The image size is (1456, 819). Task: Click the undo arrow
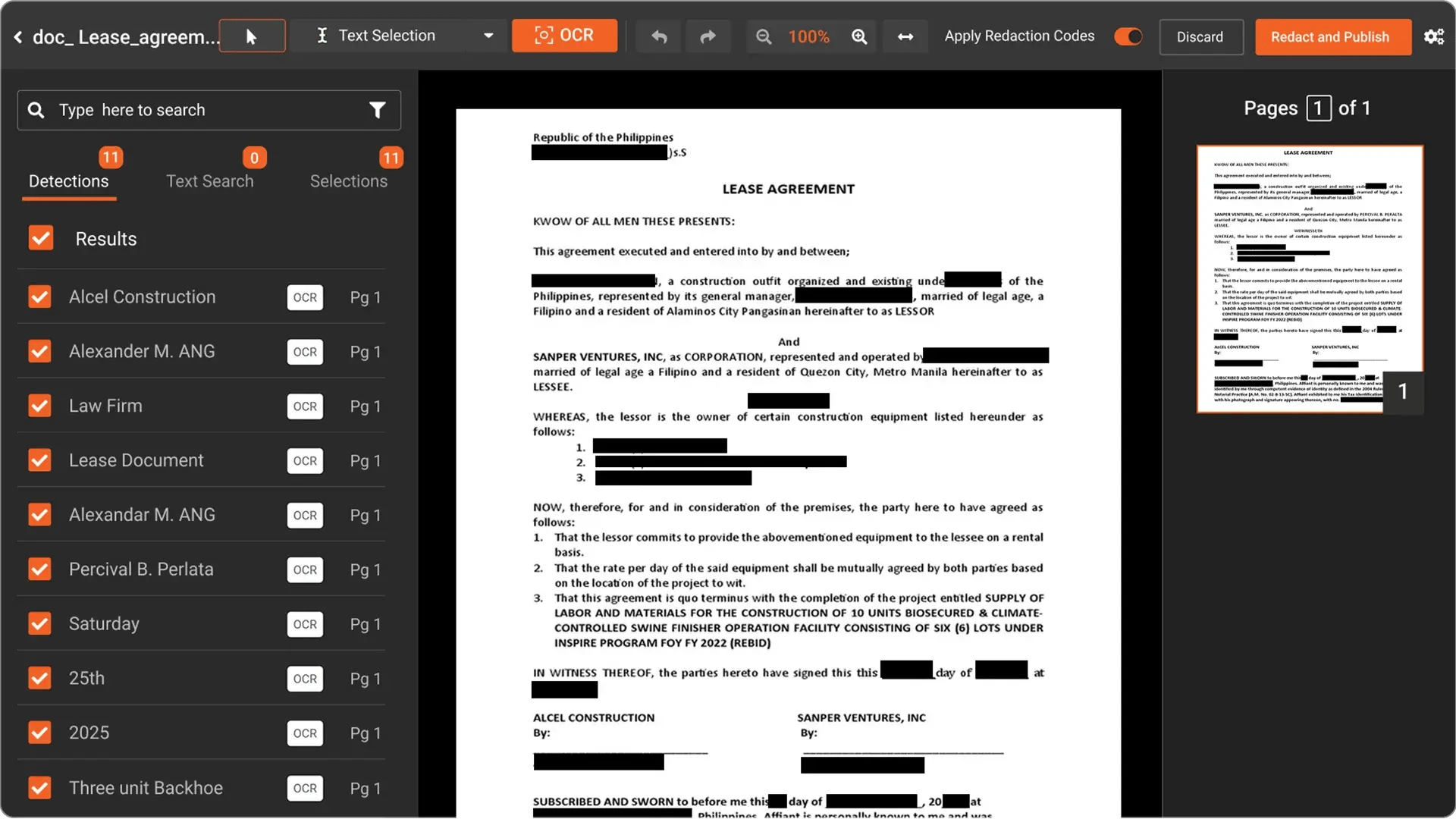click(x=659, y=36)
